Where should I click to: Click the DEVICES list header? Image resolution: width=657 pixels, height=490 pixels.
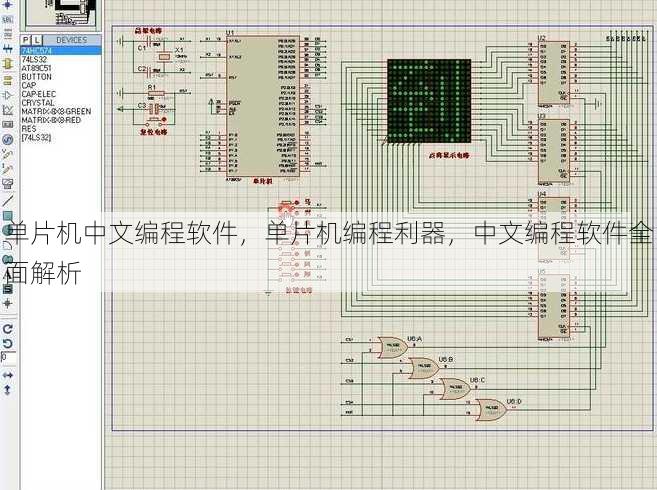click(x=72, y=40)
